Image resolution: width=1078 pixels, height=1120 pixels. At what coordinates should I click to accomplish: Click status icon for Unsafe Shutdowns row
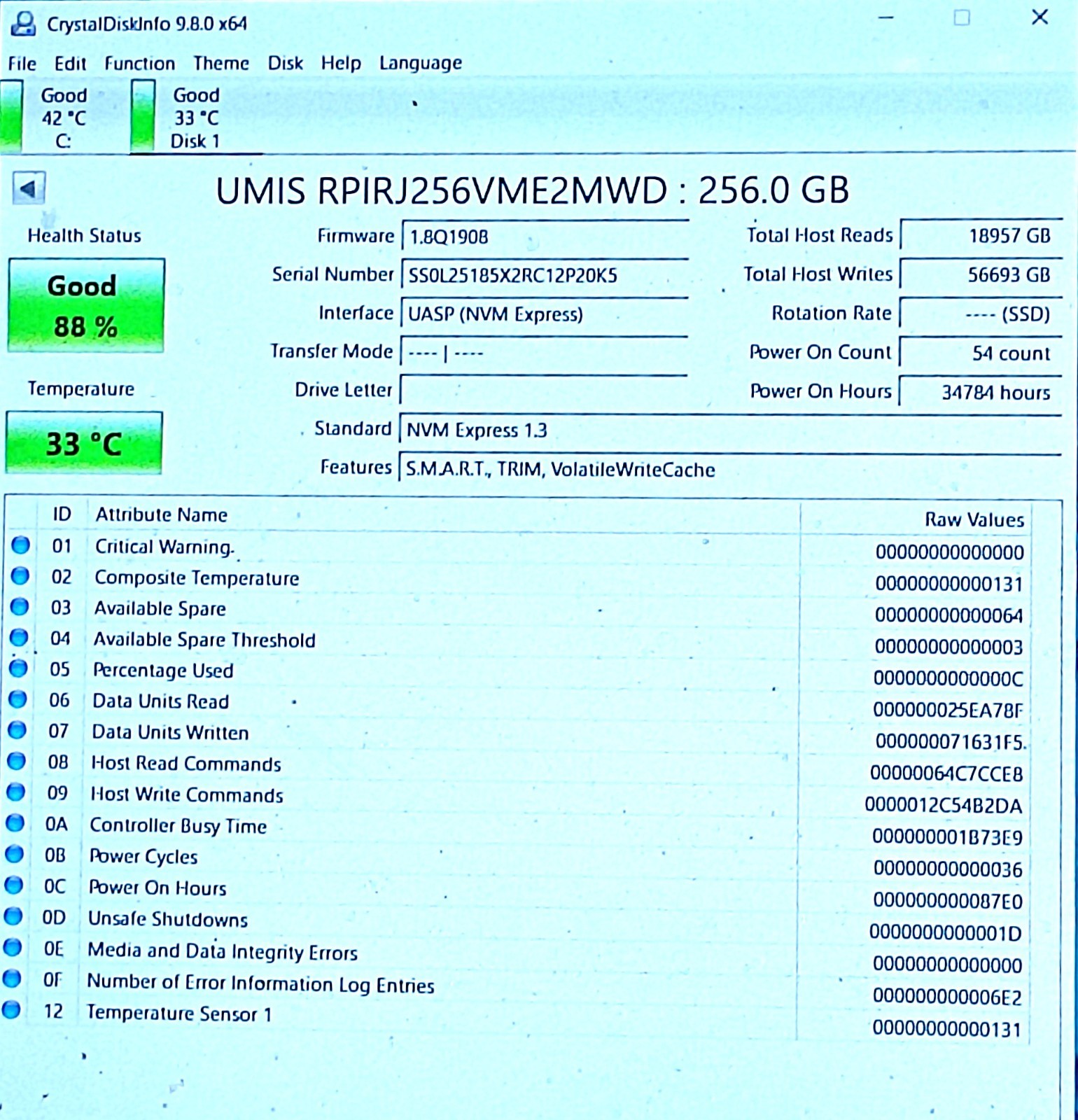coord(13,916)
